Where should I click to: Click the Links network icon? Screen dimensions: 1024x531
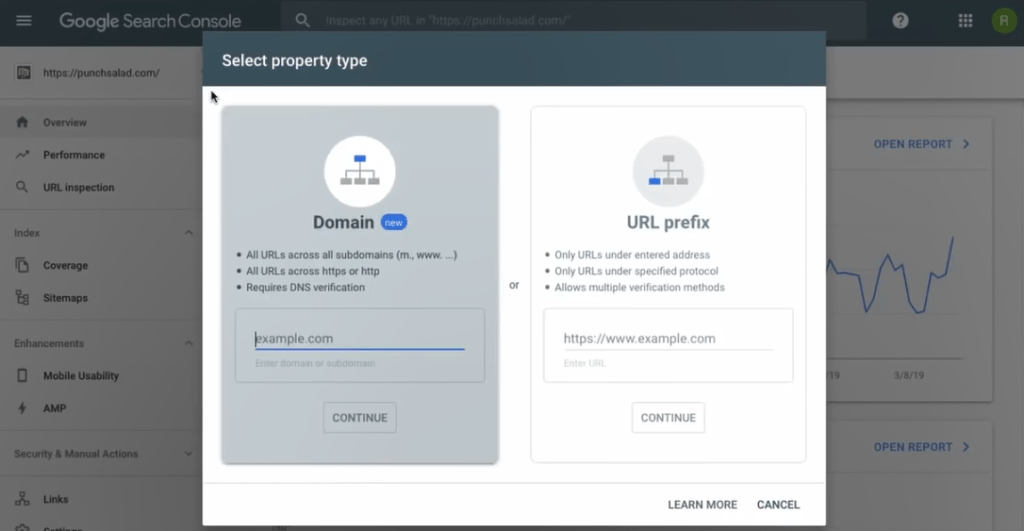22,499
